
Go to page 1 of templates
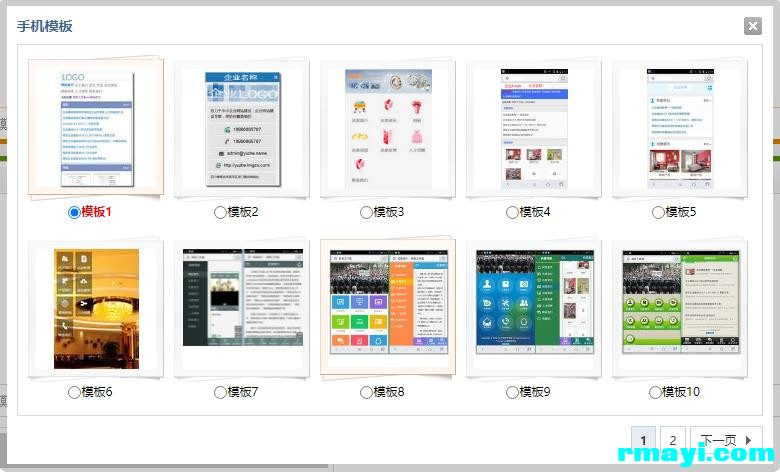(643, 440)
